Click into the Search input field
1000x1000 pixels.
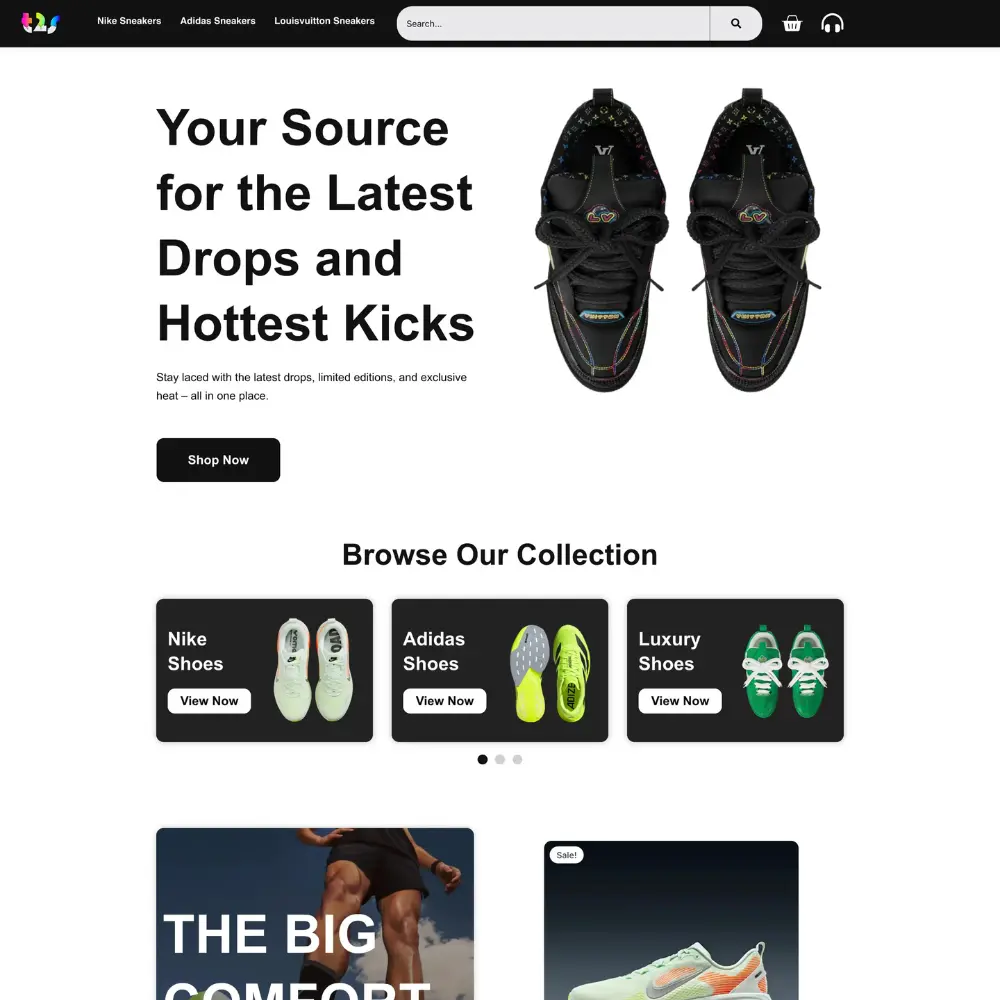coord(553,24)
